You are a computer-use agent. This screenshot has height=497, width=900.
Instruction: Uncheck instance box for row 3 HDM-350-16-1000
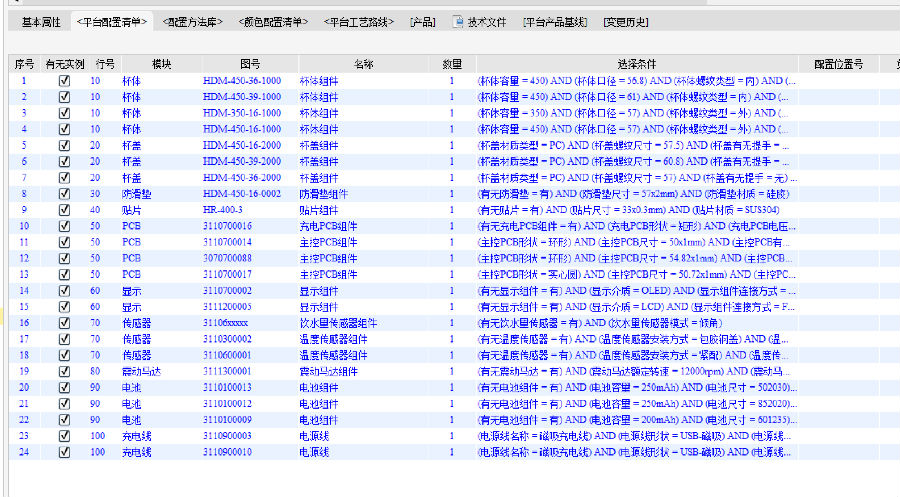coord(64,113)
